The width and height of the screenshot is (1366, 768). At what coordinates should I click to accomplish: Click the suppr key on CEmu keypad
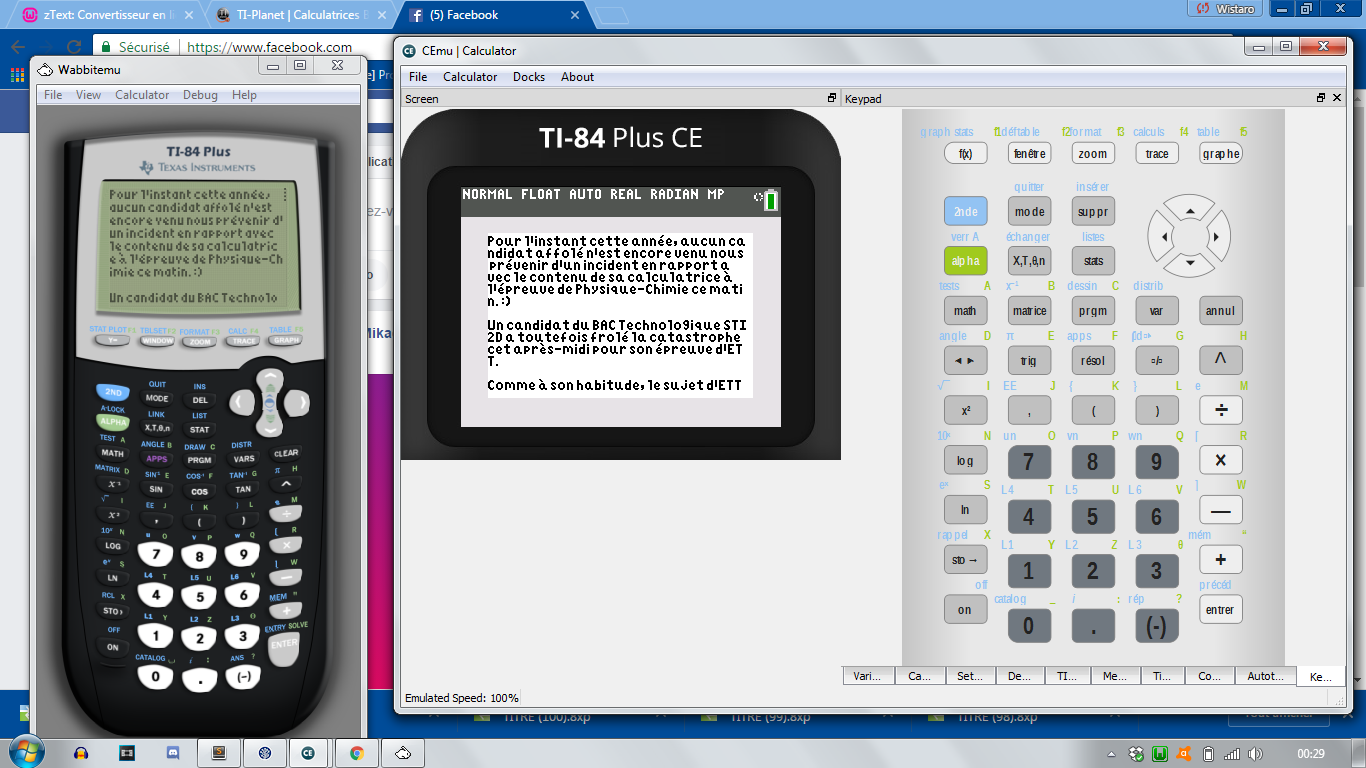coord(1093,211)
